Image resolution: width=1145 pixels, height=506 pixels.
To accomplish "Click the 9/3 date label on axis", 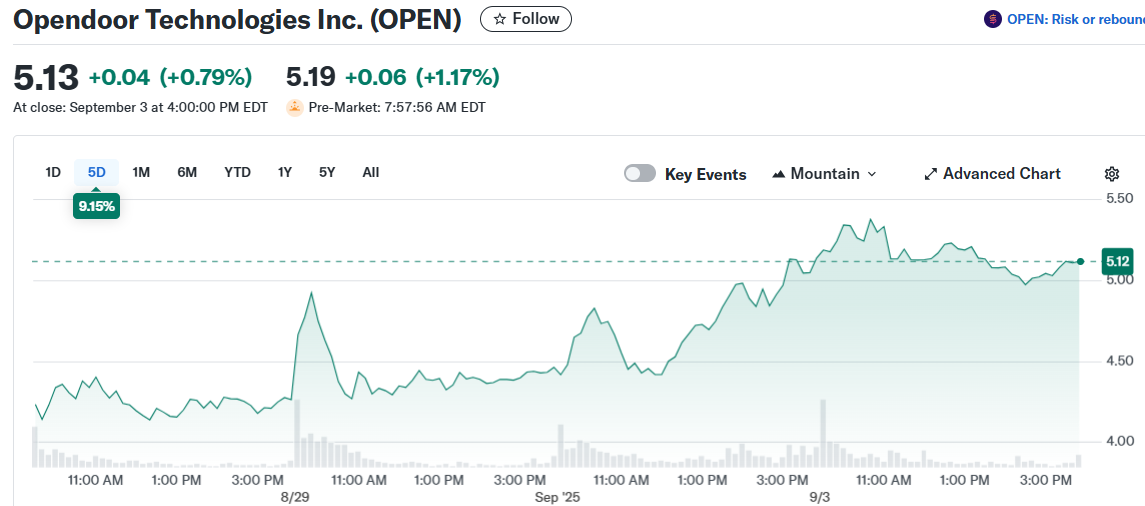I will (820, 497).
